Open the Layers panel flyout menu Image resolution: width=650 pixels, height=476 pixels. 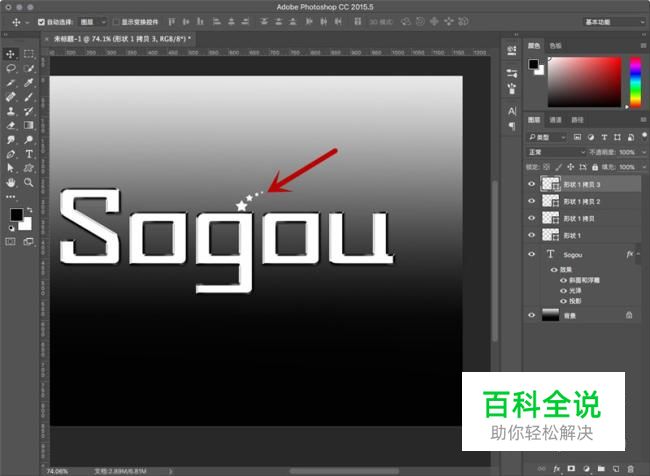coord(643,120)
